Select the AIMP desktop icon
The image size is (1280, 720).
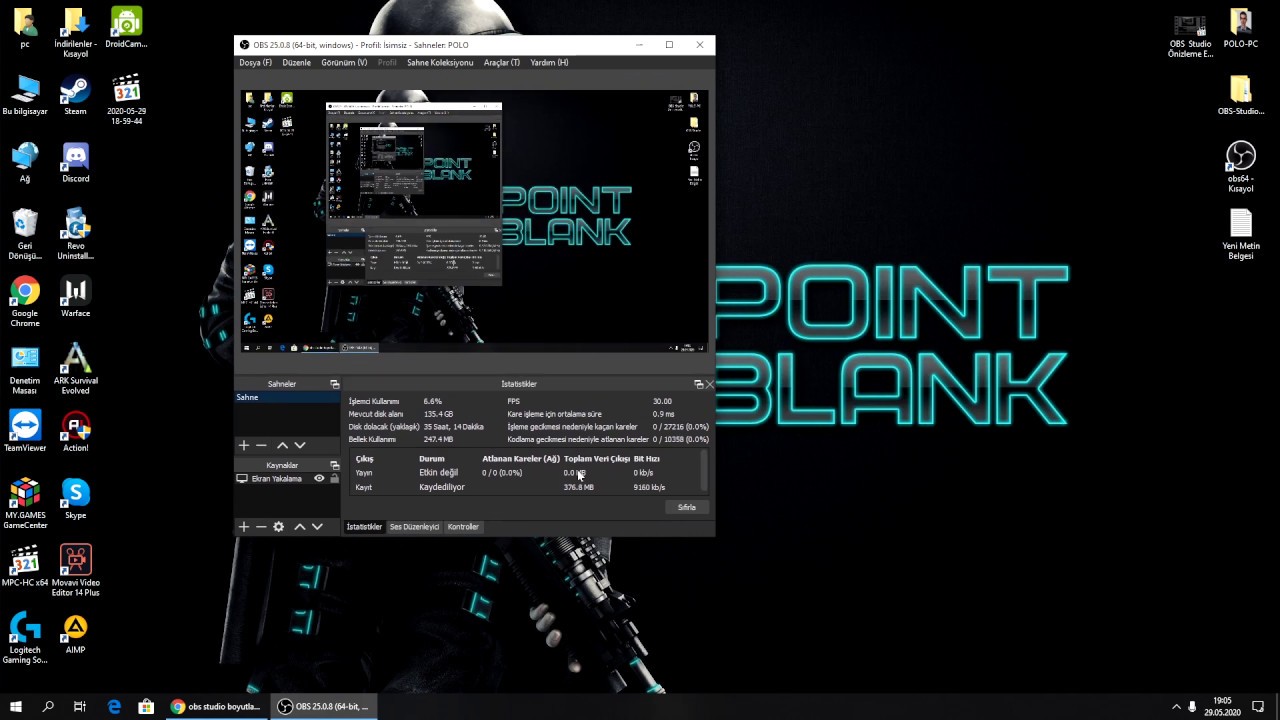click(x=75, y=633)
